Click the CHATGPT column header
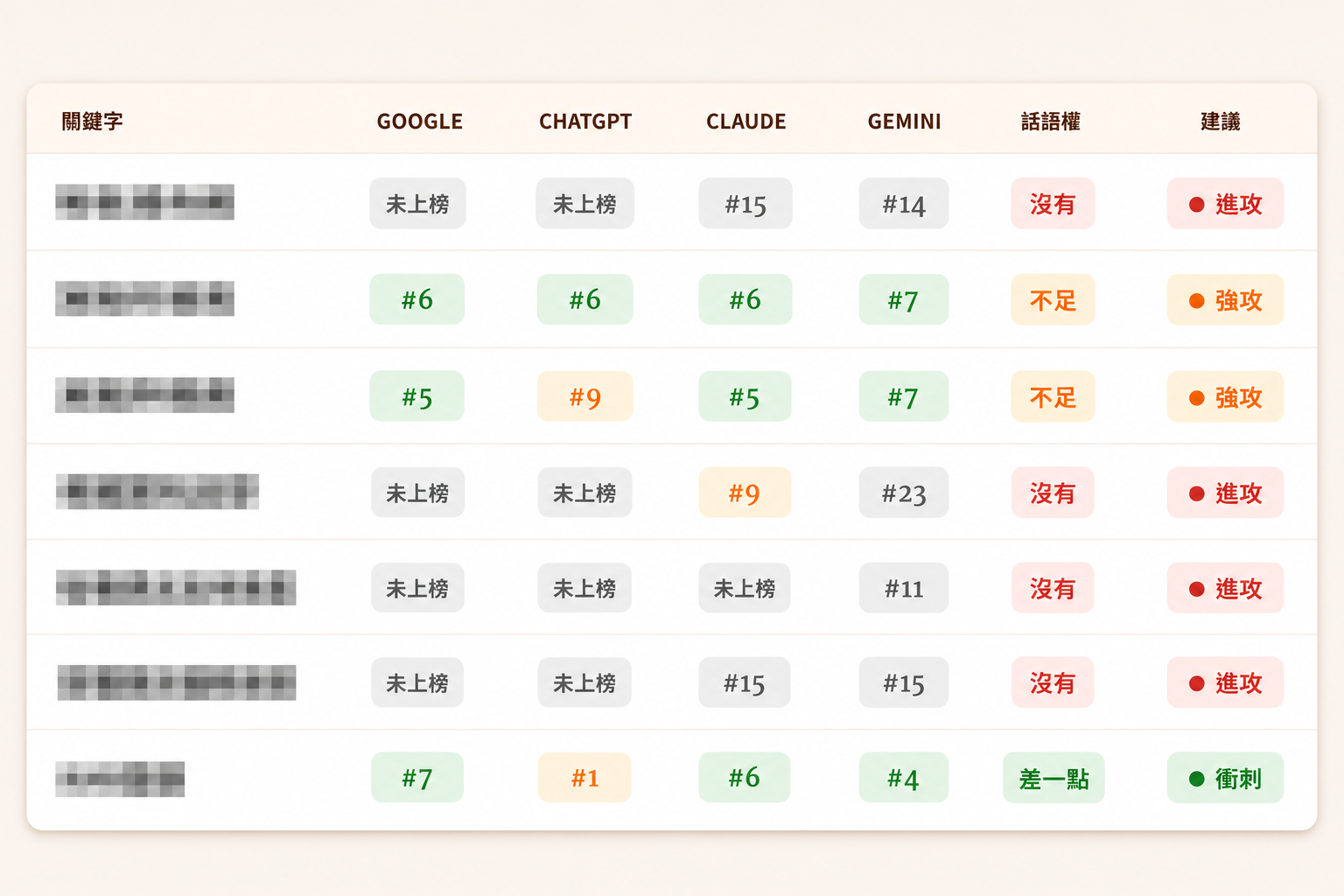The width and height of the screenshot is (1344, 896). [585, 122]
